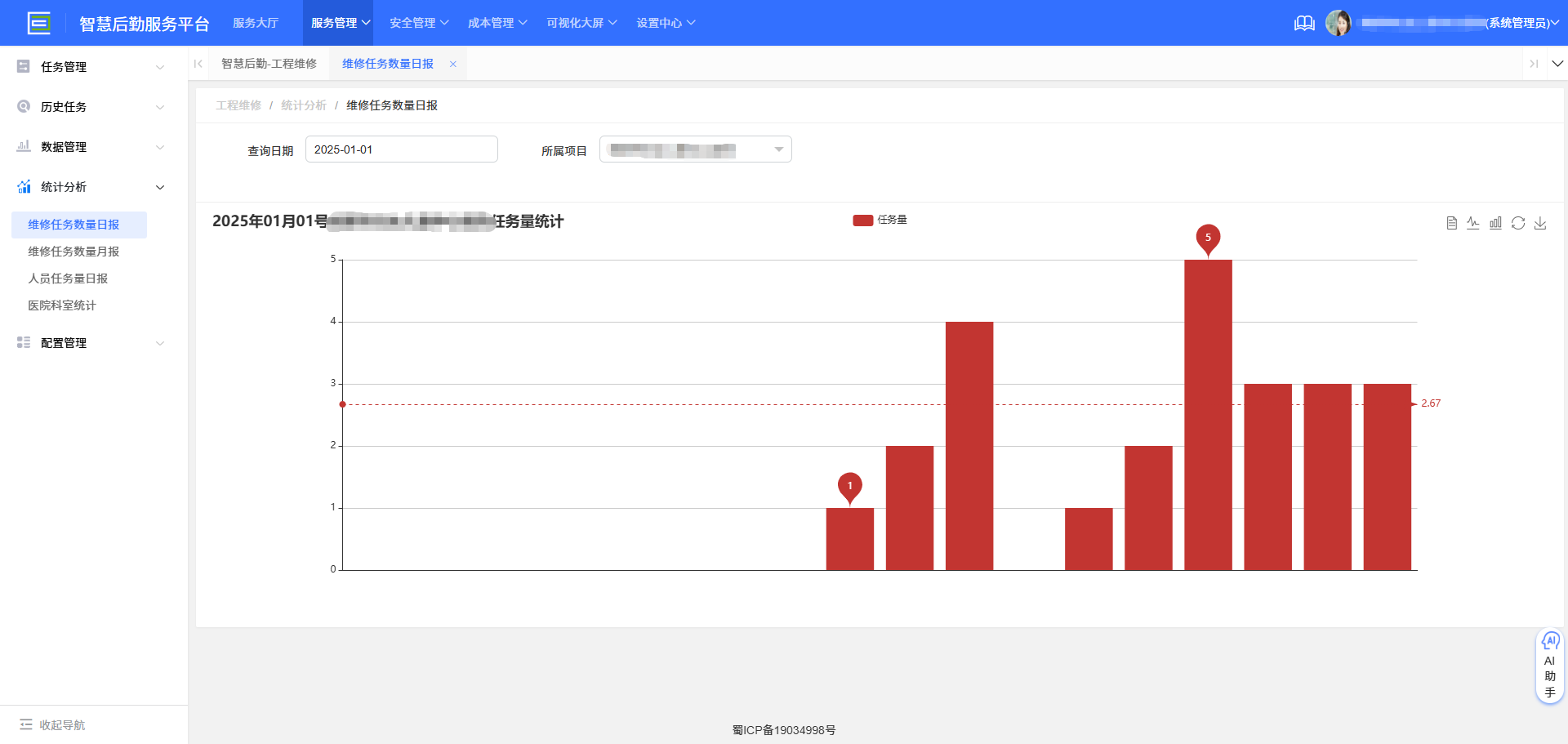The height and width of the screenshot is (744, 1568).
Task: Refresh the task statistics chart
Action: pos(1519,222)
